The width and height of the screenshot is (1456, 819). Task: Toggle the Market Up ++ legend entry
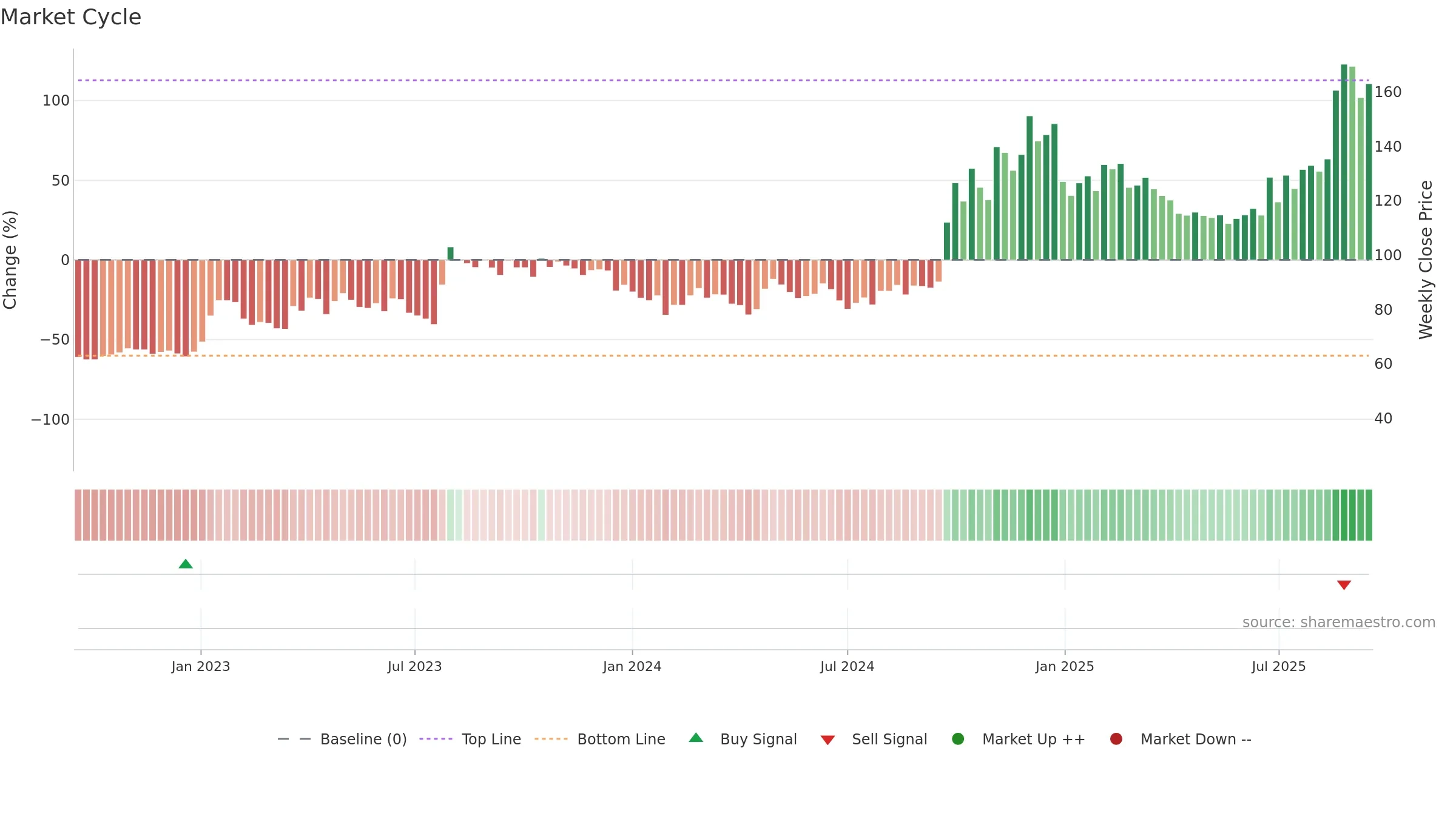pyautogui.click(x=1019, y=739)
